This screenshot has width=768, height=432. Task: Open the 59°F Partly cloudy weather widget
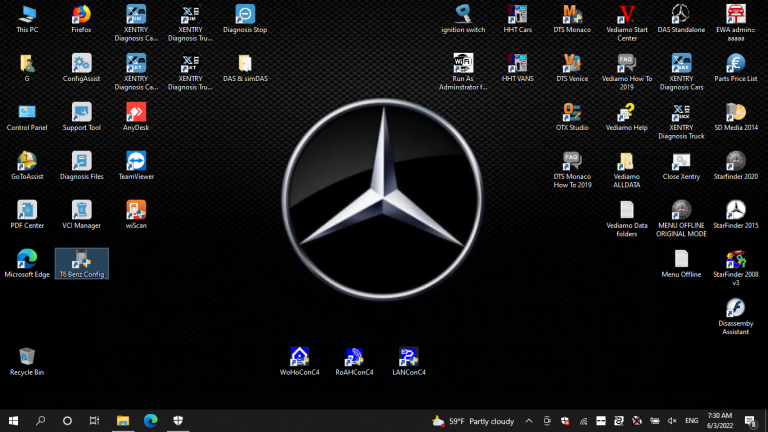473,421
